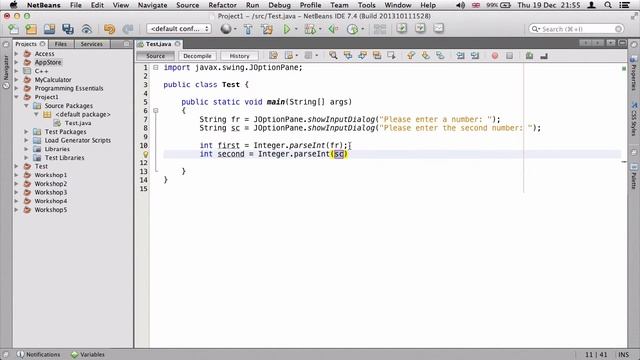Viewport: 640px width, 360px height.
Task: Toggle Bookmark in editor toolbar
Action: (440, 56)
